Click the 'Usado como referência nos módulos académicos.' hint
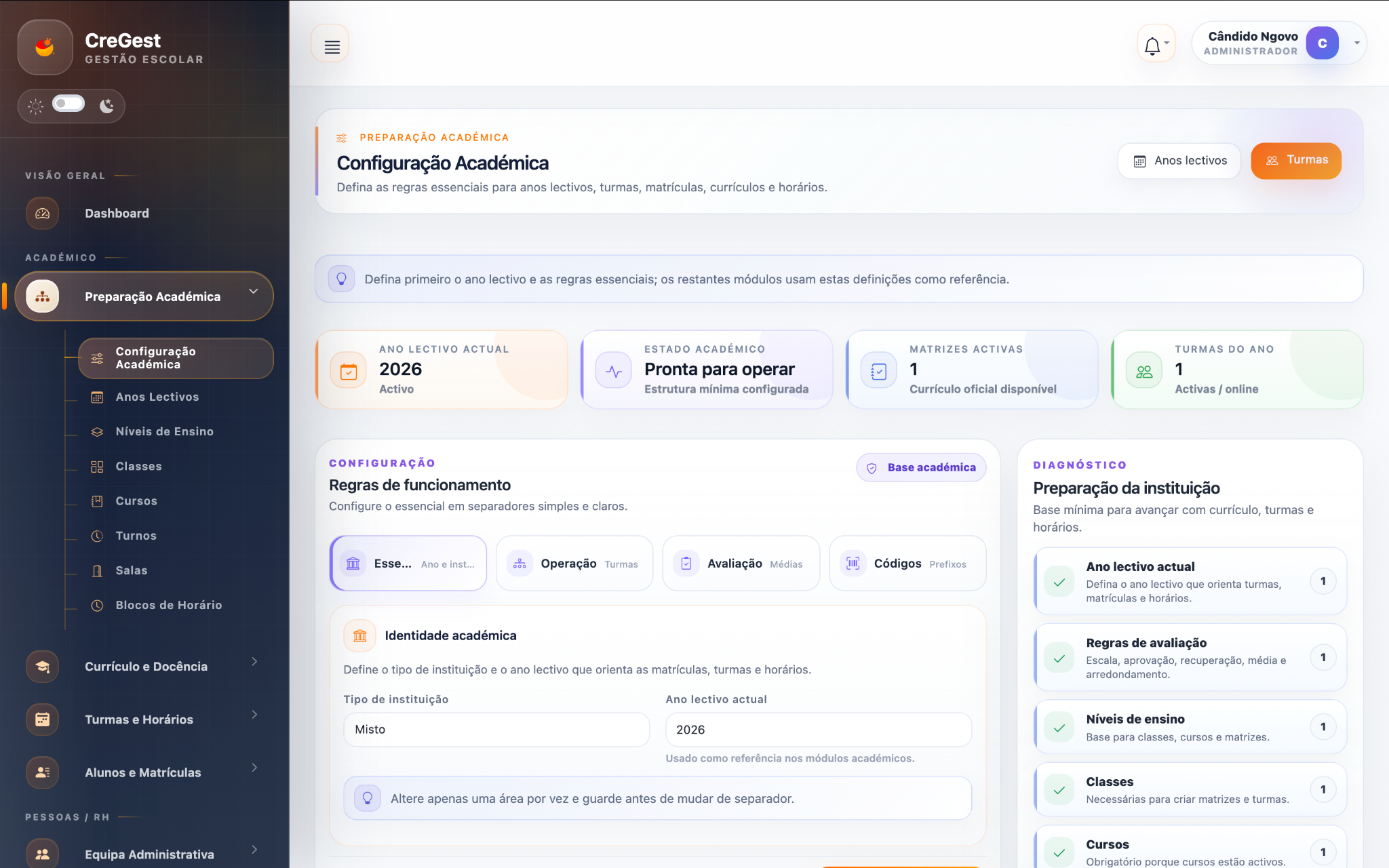 coord(790,758)
